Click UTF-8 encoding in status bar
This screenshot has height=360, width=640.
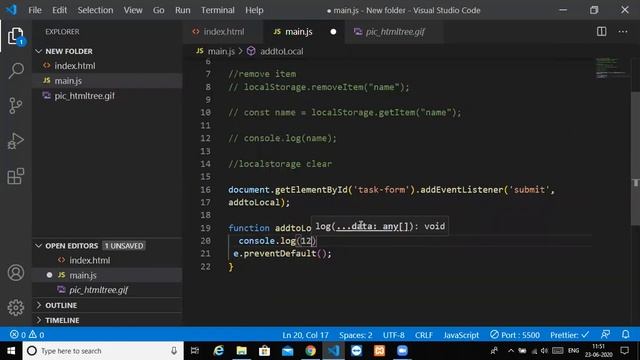(x=393, y=335)
